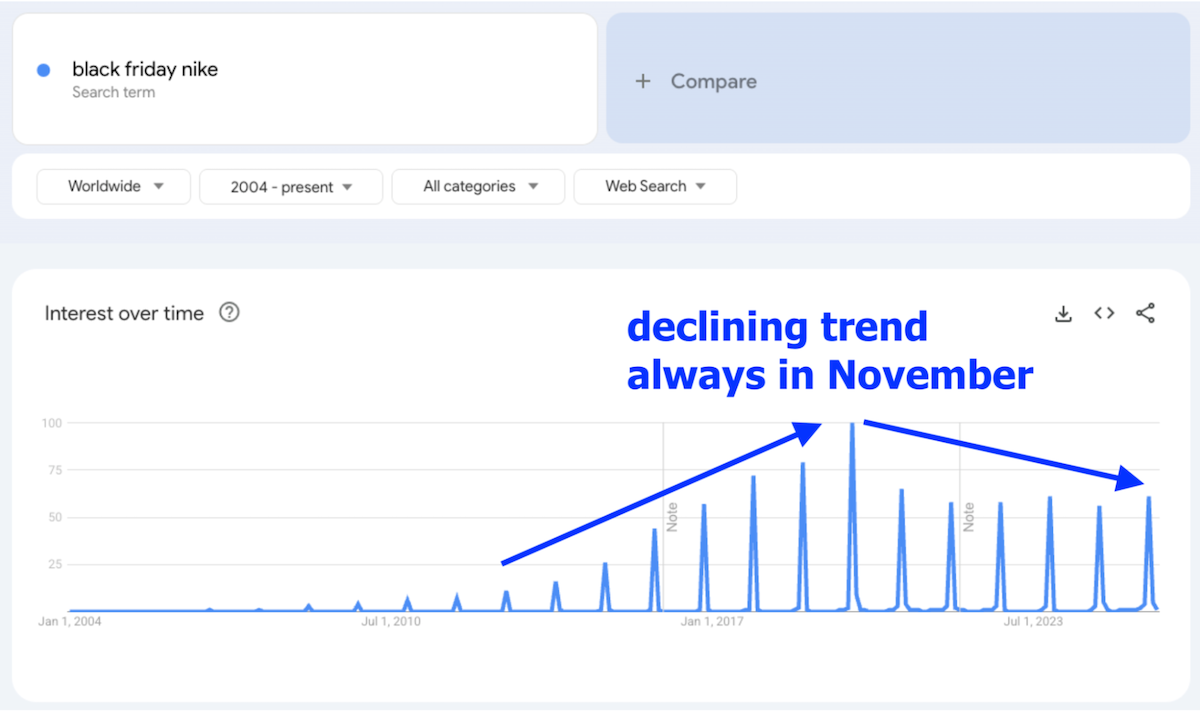
Task: Click the plus icon in the Compare box
Action: [x=642, y=81]
